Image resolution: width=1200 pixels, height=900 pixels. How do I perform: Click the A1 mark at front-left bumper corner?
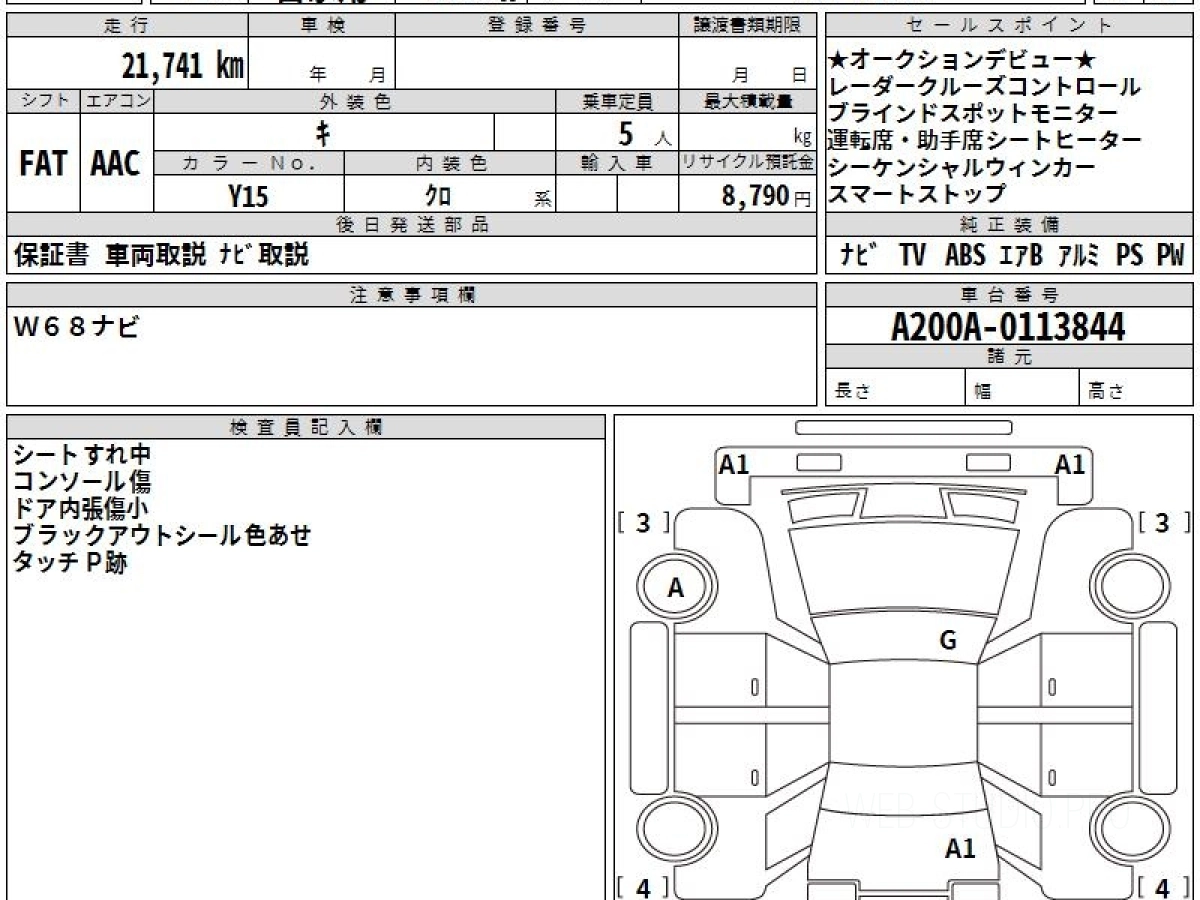click(x=734, y=464)
